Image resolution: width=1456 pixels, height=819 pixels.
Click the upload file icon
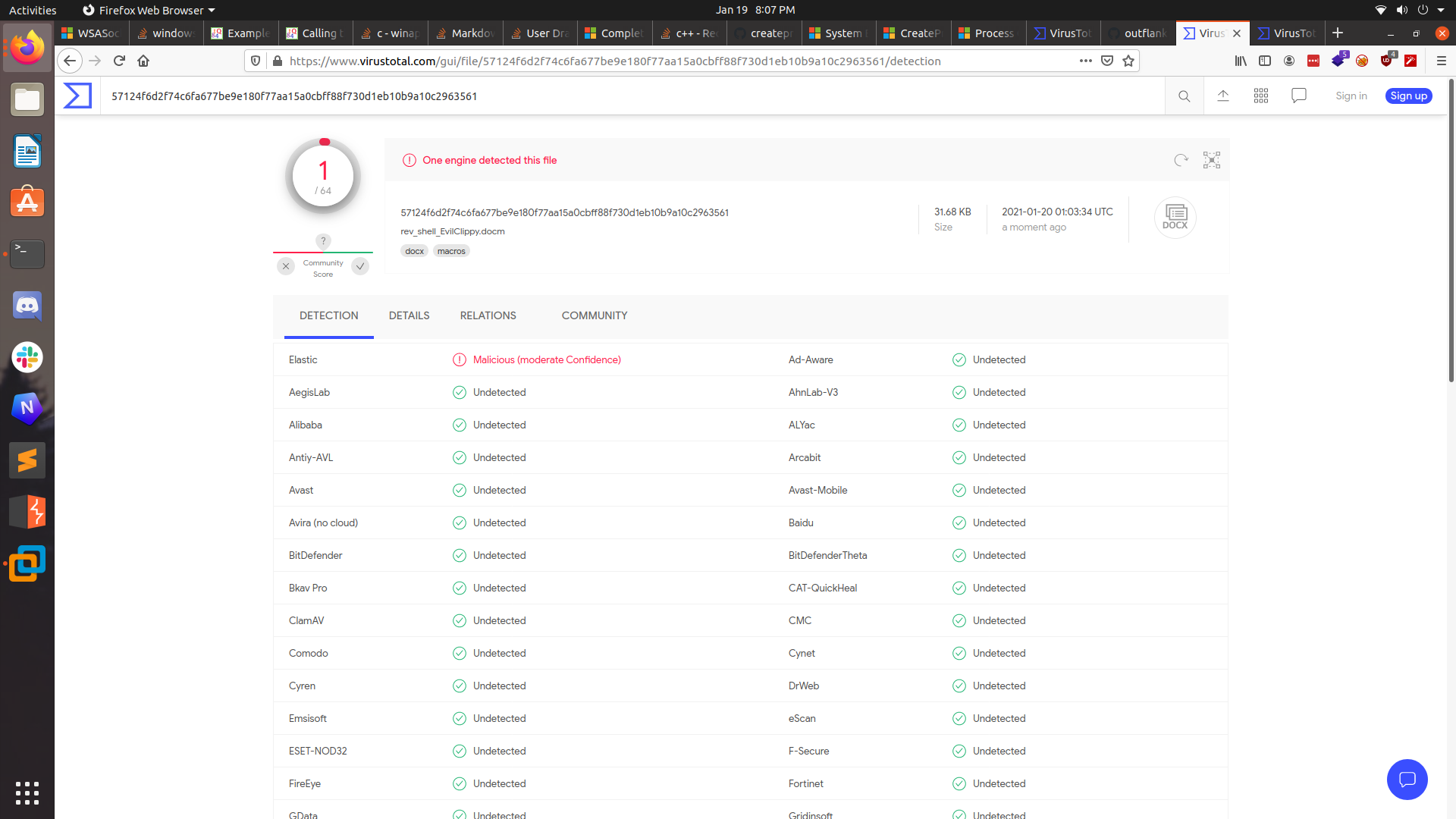1223,96
